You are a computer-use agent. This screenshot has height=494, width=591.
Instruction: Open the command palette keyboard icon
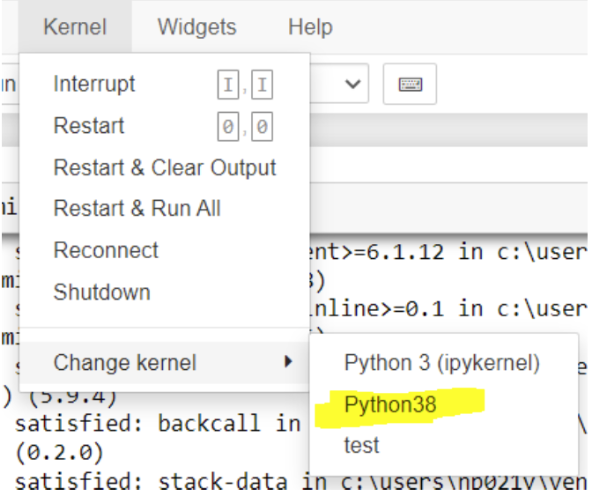410,84
